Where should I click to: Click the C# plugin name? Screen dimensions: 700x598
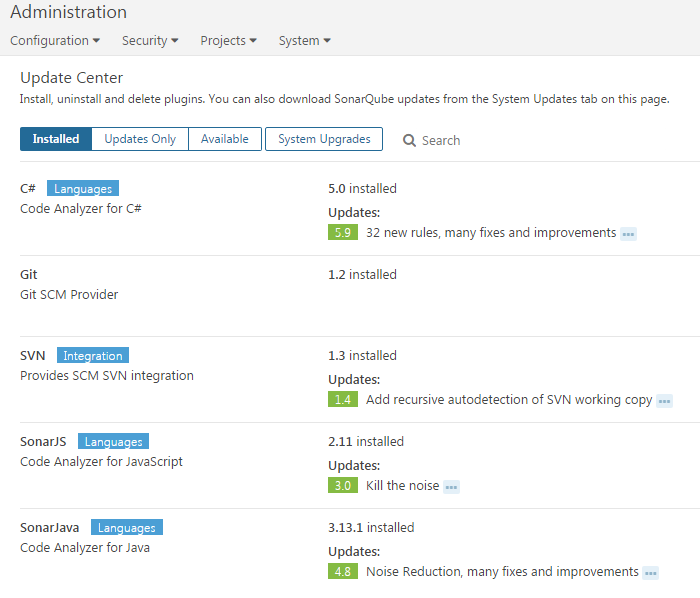pyautogui.click(x=28, y=188)
